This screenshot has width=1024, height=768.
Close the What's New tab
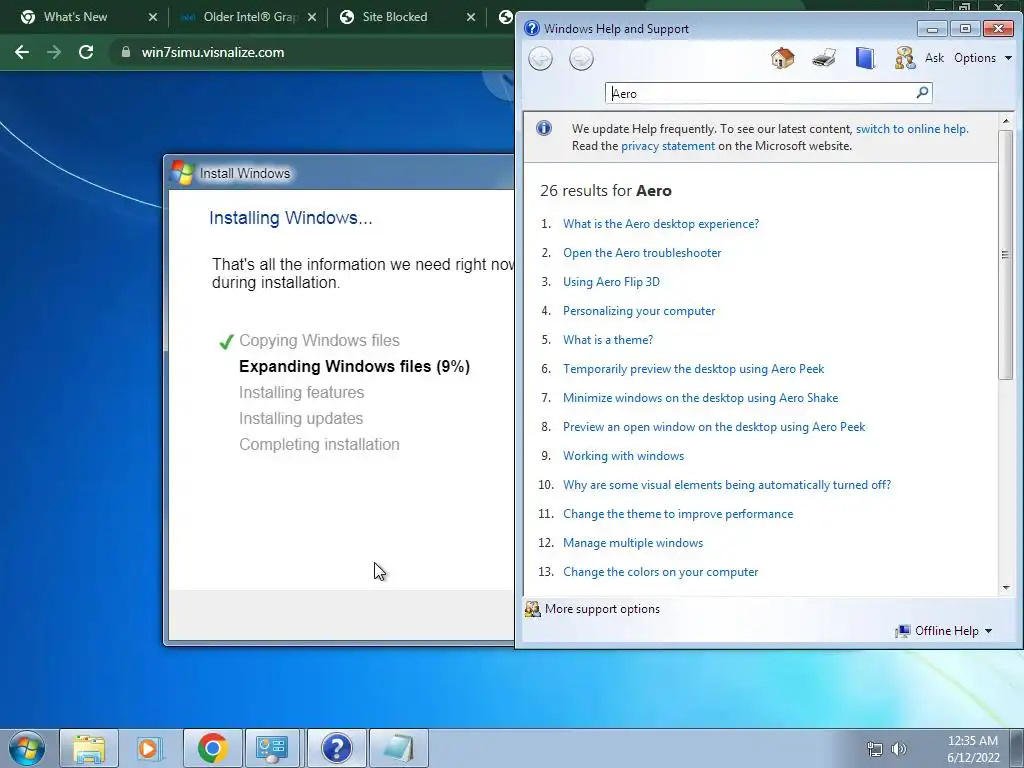click(153, 17)
